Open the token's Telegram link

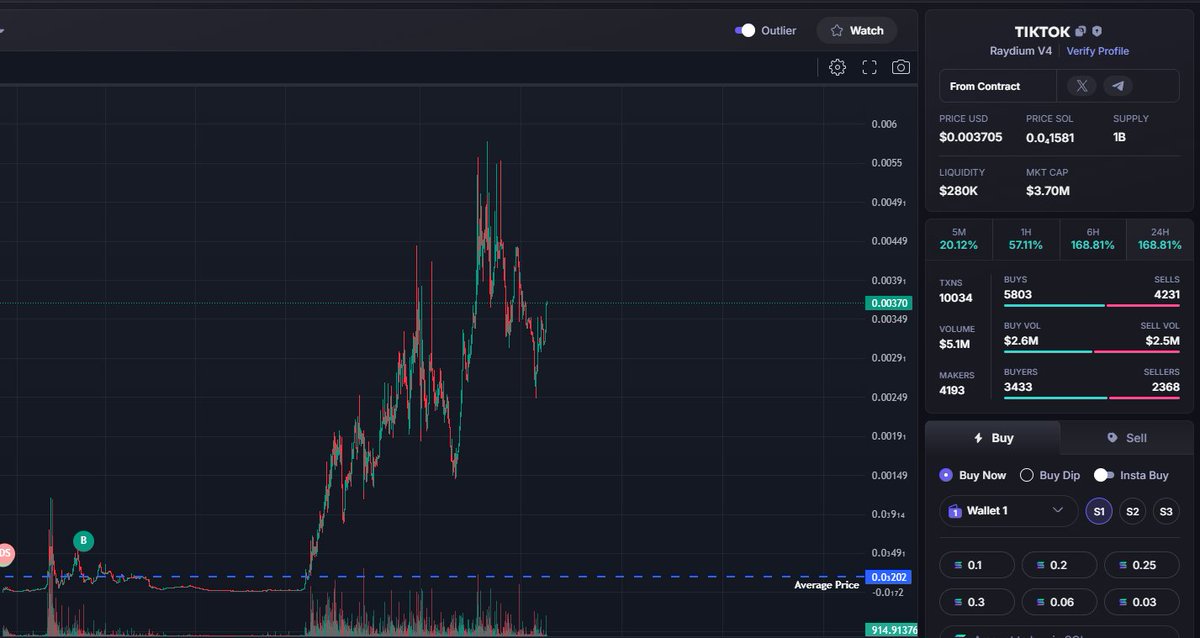1118,86
